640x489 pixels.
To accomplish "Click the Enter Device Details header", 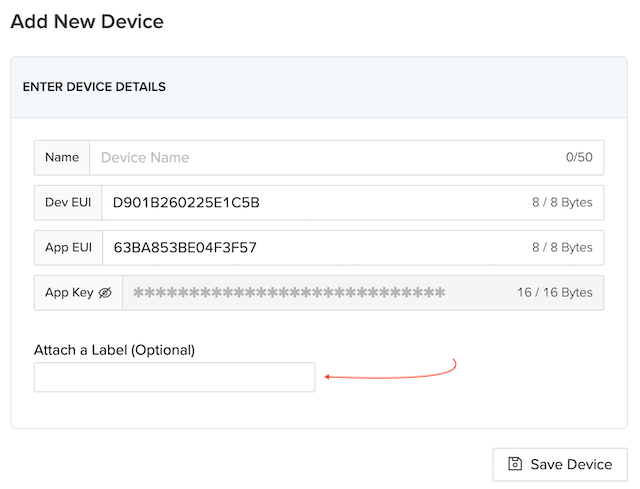I will (x=94, y=87).
